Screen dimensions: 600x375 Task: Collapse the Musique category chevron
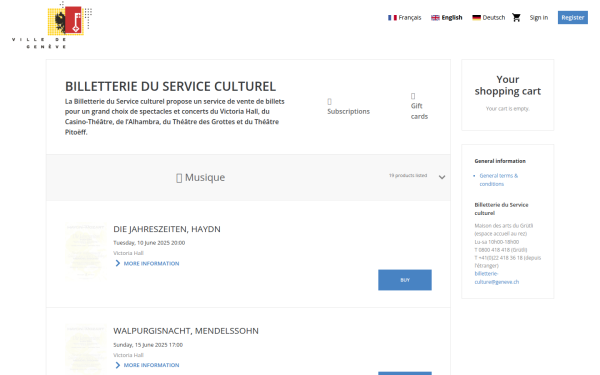point(442,177)
